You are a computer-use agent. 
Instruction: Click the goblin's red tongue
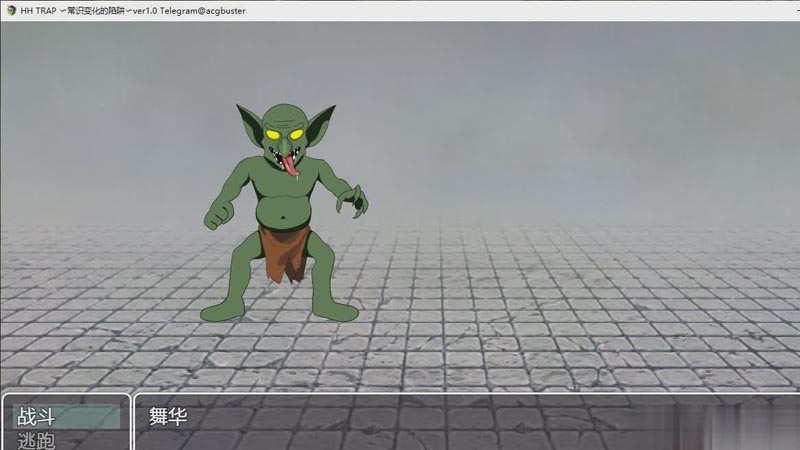click(290, 164)
